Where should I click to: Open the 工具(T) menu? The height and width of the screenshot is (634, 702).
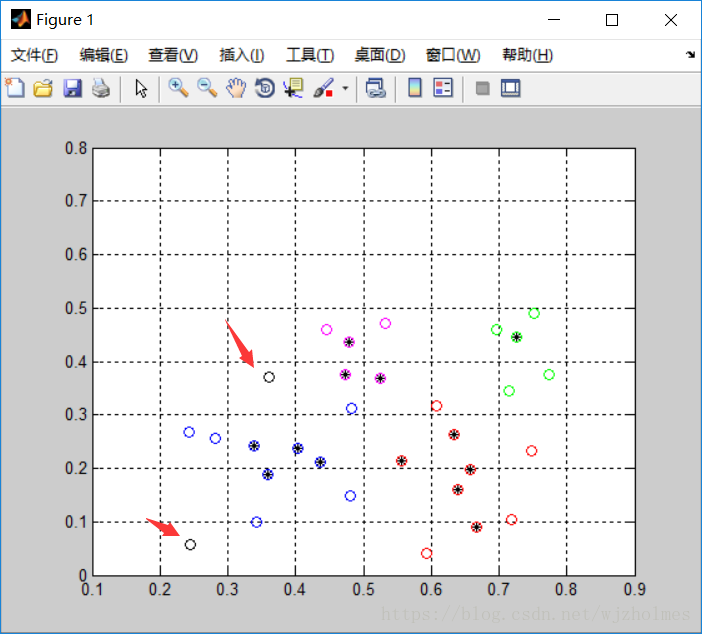tap(310, 55)
